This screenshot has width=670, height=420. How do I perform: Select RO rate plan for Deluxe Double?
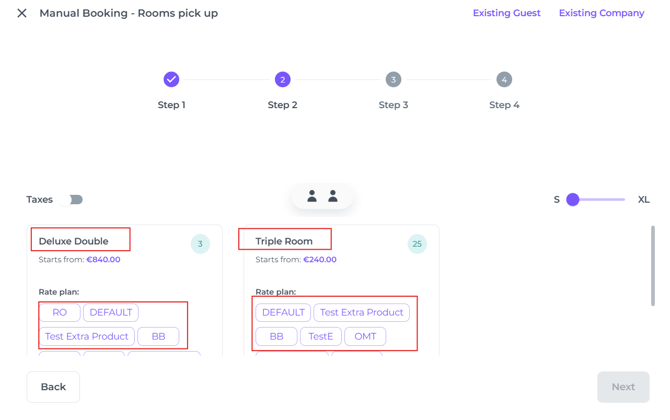[x=59, y=312]
